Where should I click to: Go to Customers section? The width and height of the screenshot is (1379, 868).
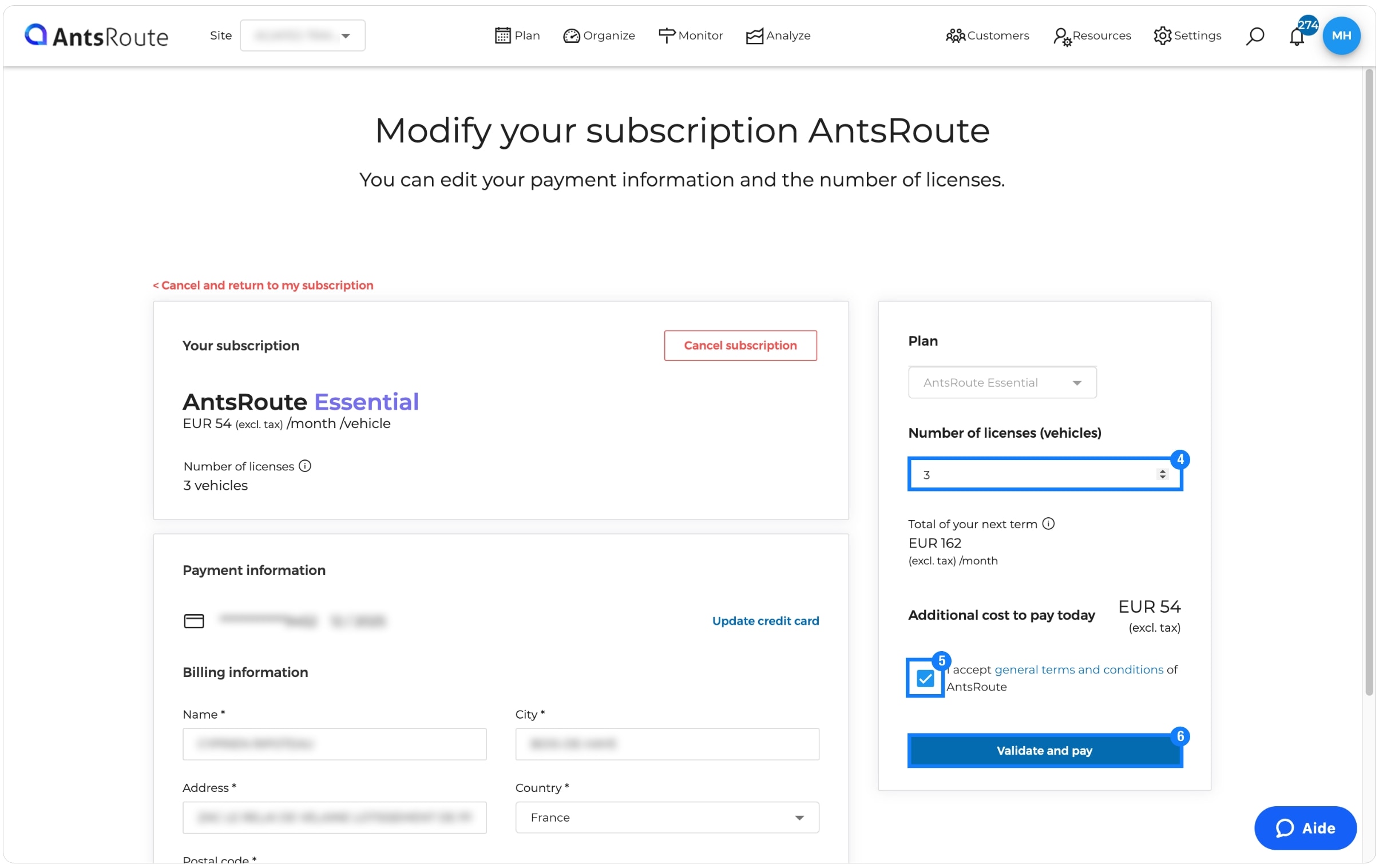pos(987,35)
